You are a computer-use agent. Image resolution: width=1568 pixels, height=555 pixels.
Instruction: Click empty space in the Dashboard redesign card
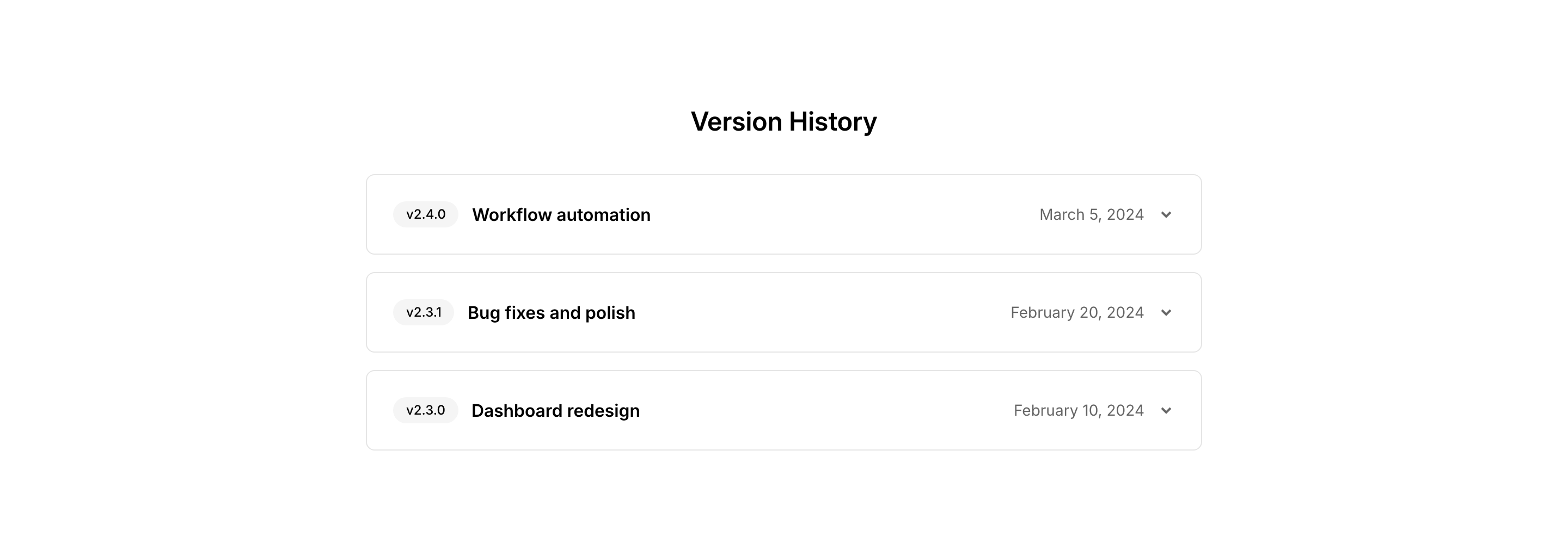(x=822, y=411)
